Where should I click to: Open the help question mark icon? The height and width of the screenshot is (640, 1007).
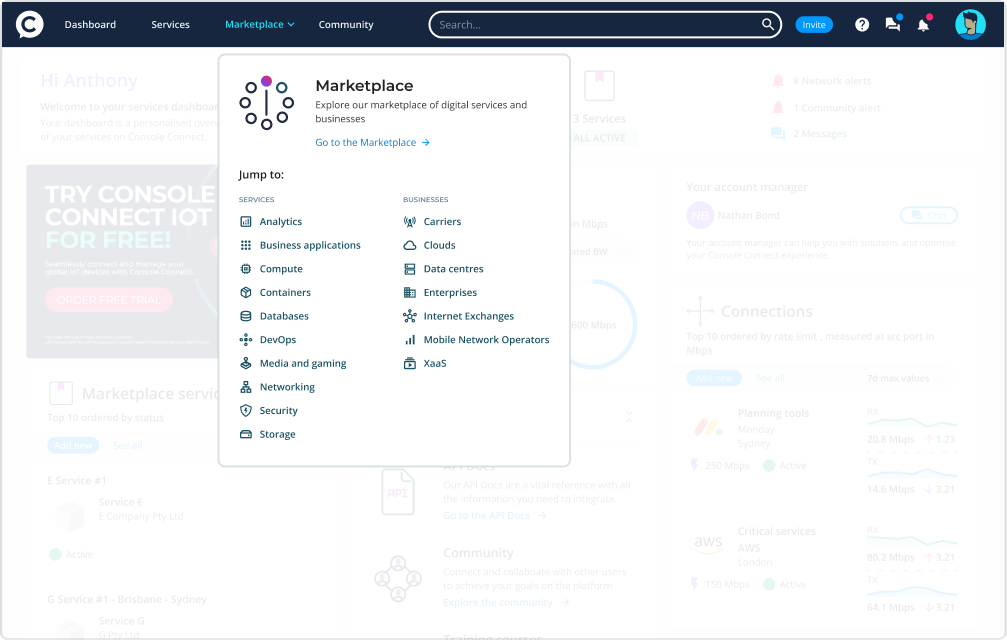point(862,24)
